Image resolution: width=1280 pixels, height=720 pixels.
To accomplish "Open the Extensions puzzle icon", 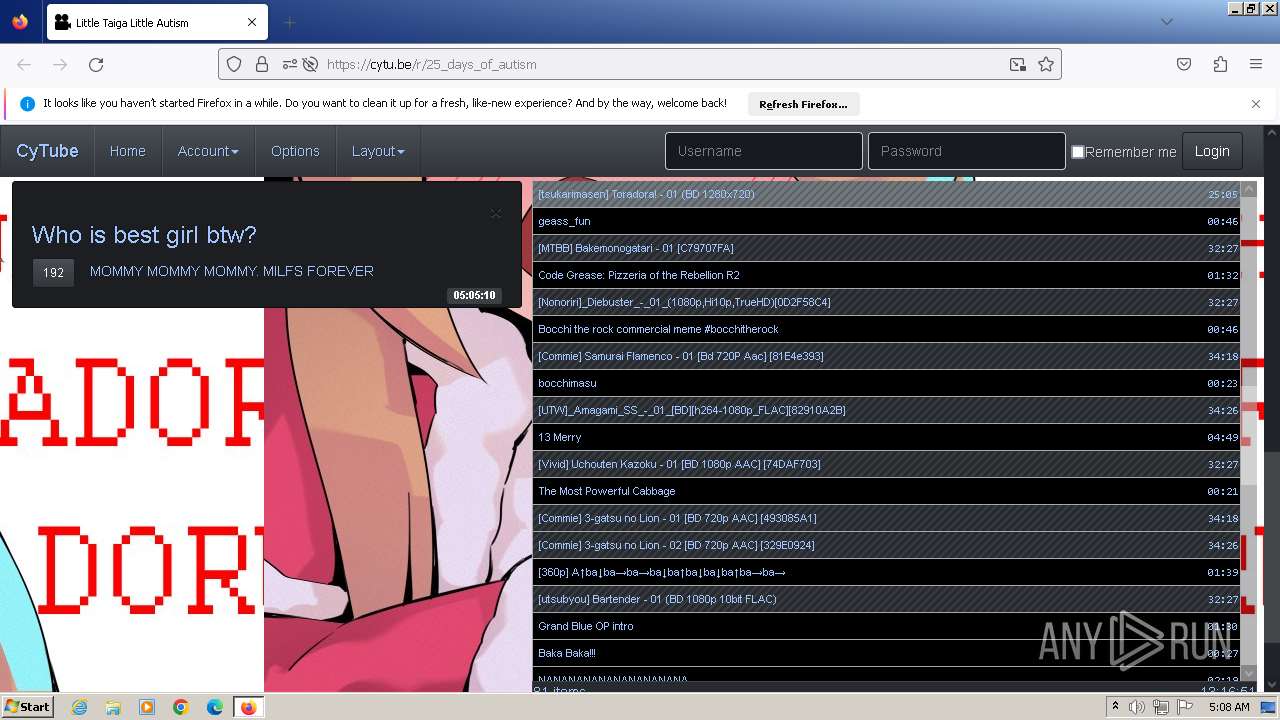I will point(1220,64).
